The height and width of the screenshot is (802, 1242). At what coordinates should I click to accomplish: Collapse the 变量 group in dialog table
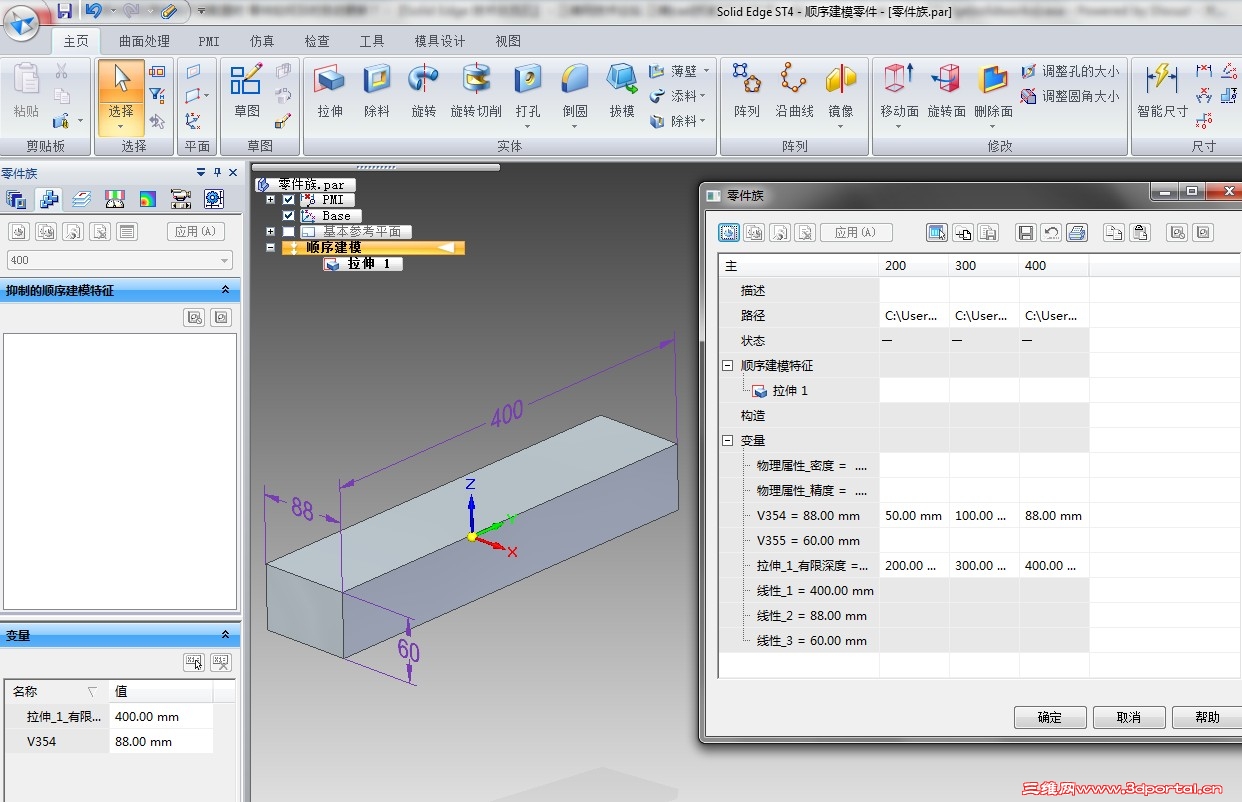pos(728,441)
